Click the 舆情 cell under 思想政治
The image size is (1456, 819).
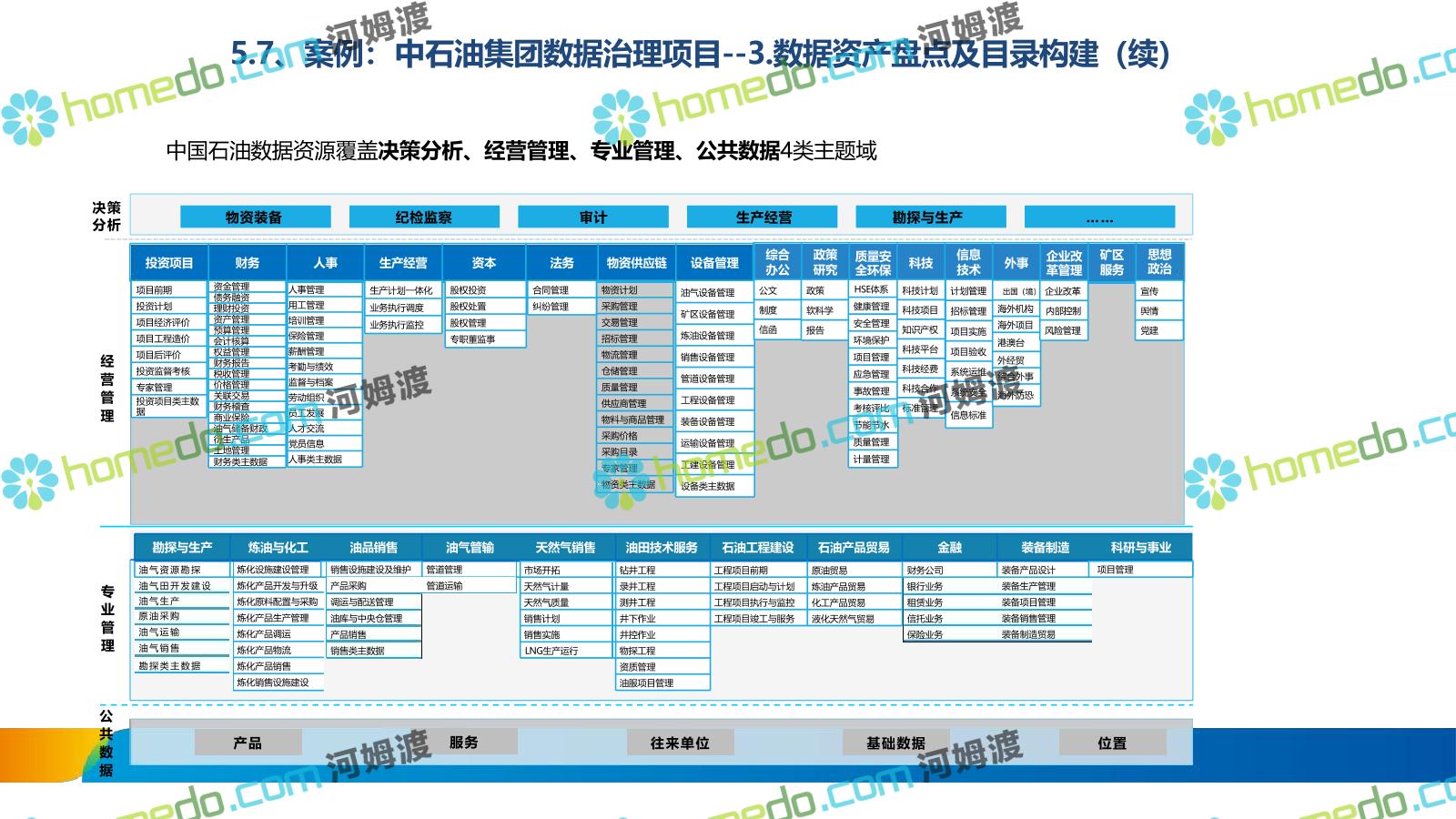[x=1159, y=311]
